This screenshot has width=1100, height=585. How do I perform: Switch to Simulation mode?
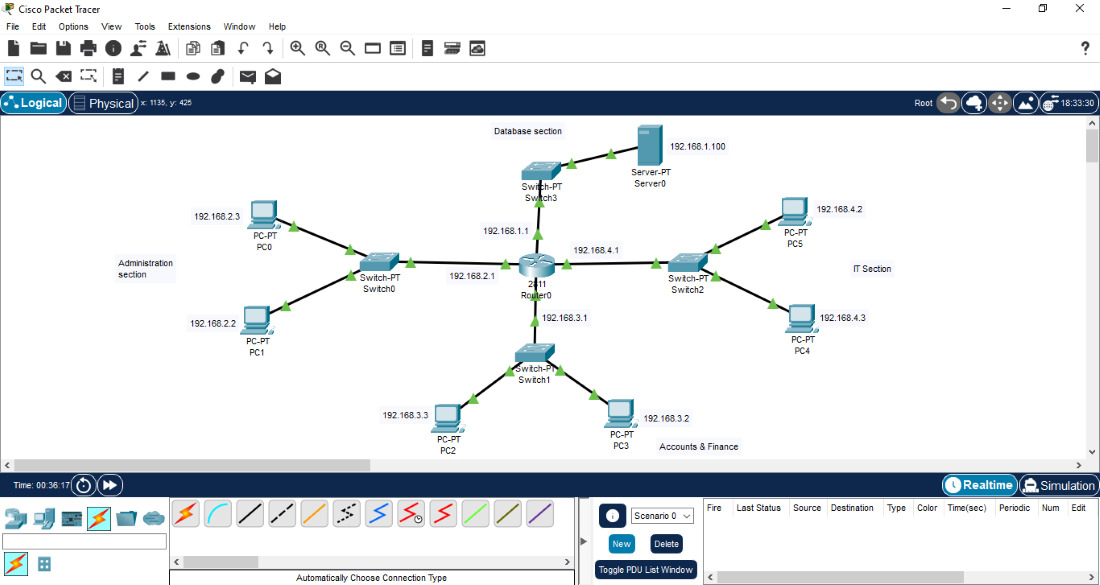pyautogui.click(x=1057, y=485)
